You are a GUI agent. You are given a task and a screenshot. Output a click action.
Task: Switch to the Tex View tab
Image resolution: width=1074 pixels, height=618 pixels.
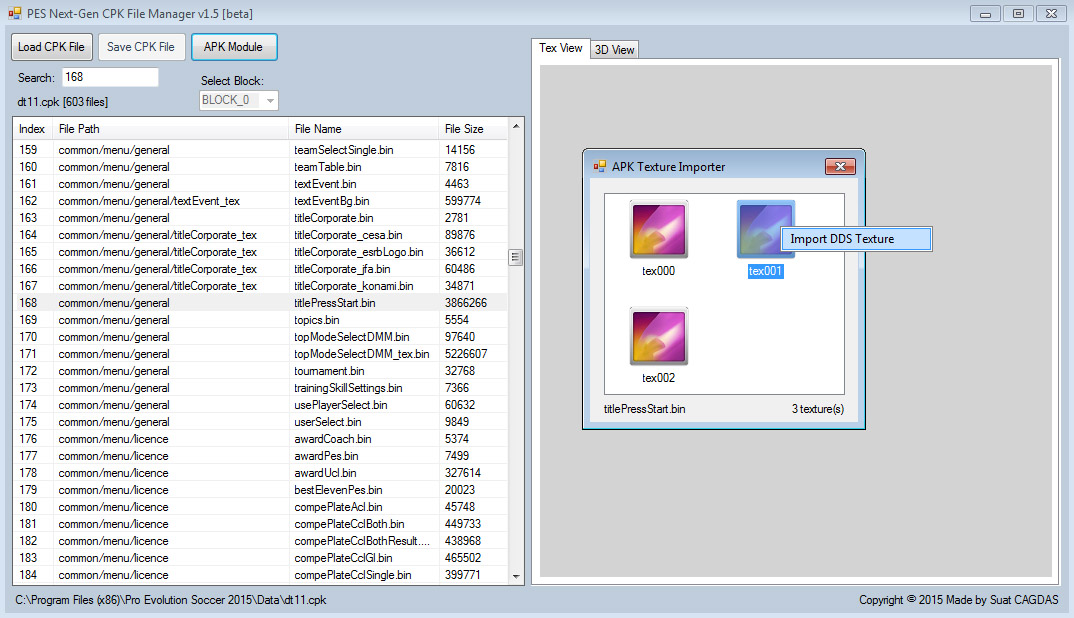point(560,48)
